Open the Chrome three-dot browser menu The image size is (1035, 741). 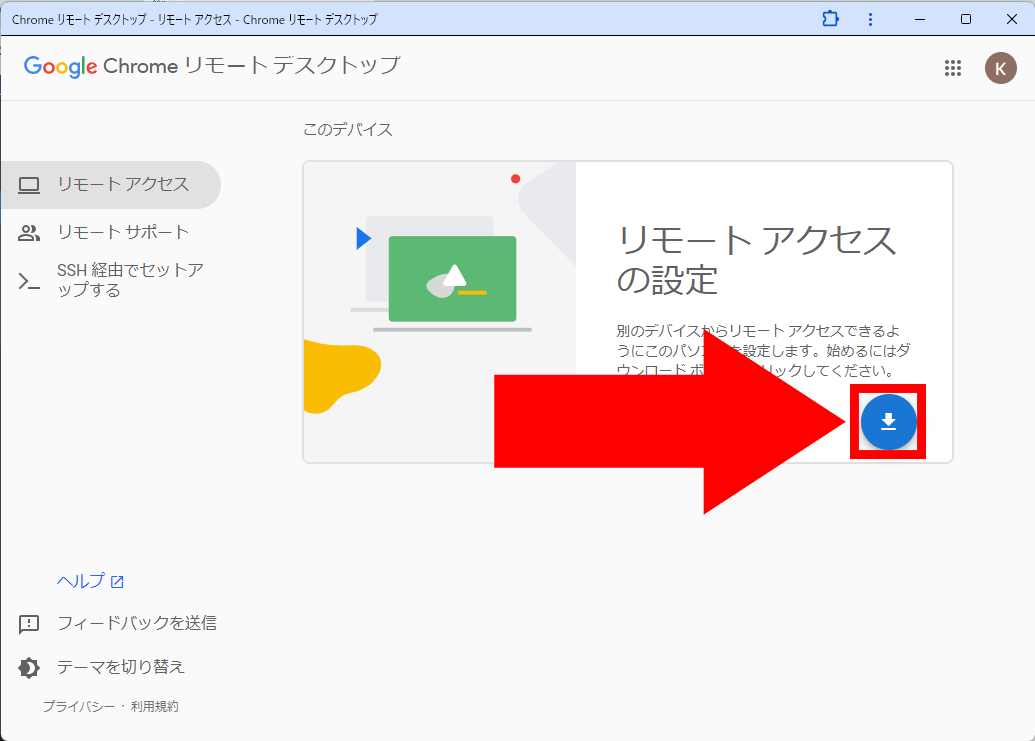[870, 19]
